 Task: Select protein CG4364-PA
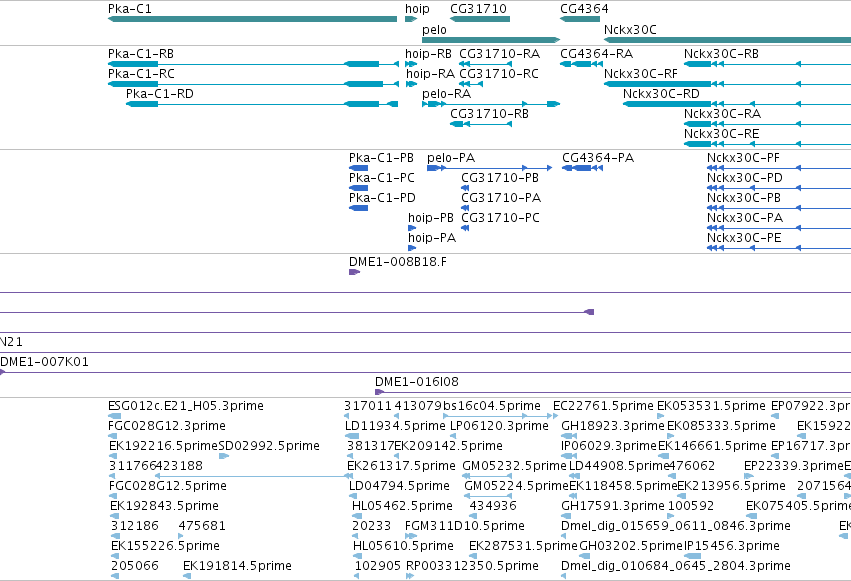point(598,158)
